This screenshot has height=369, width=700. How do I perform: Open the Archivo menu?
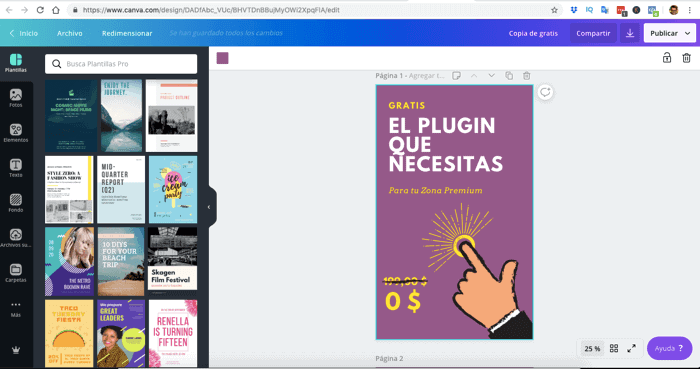tap(70, 33)
